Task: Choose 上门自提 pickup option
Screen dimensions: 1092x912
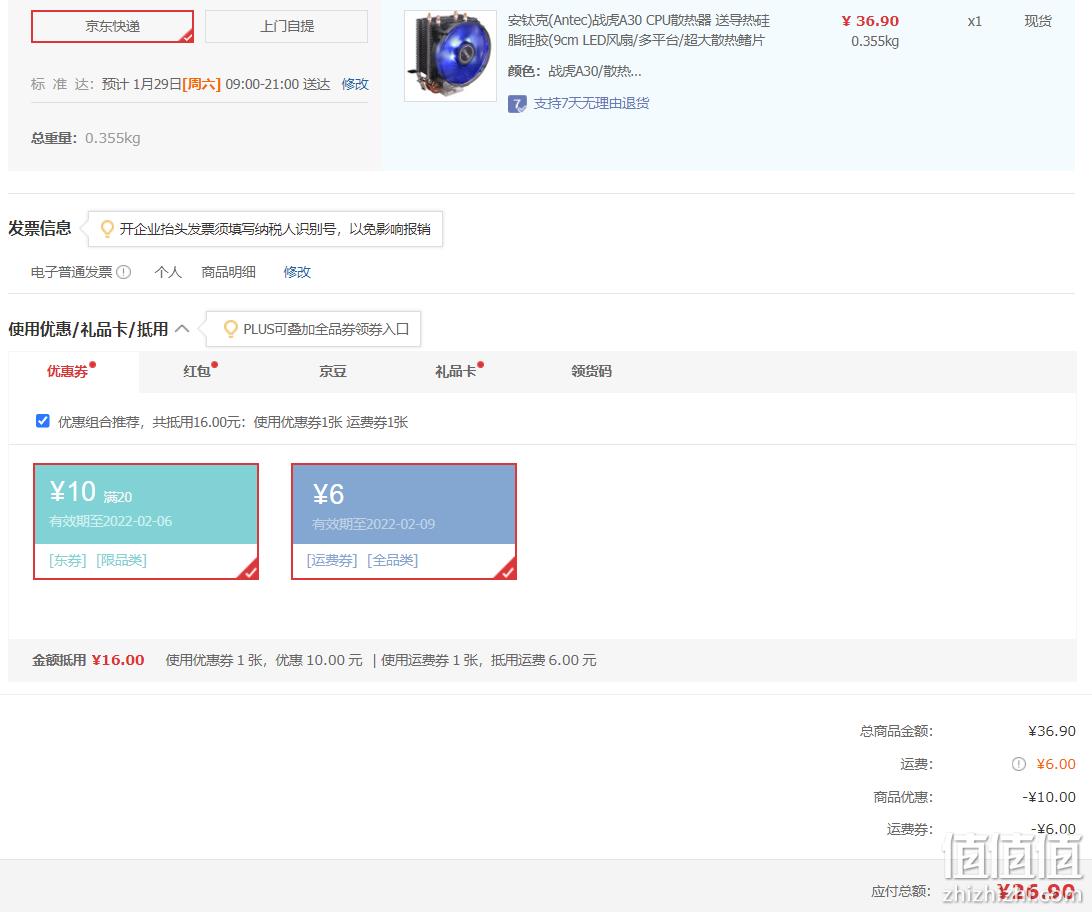Action: [x=287, y=26]
